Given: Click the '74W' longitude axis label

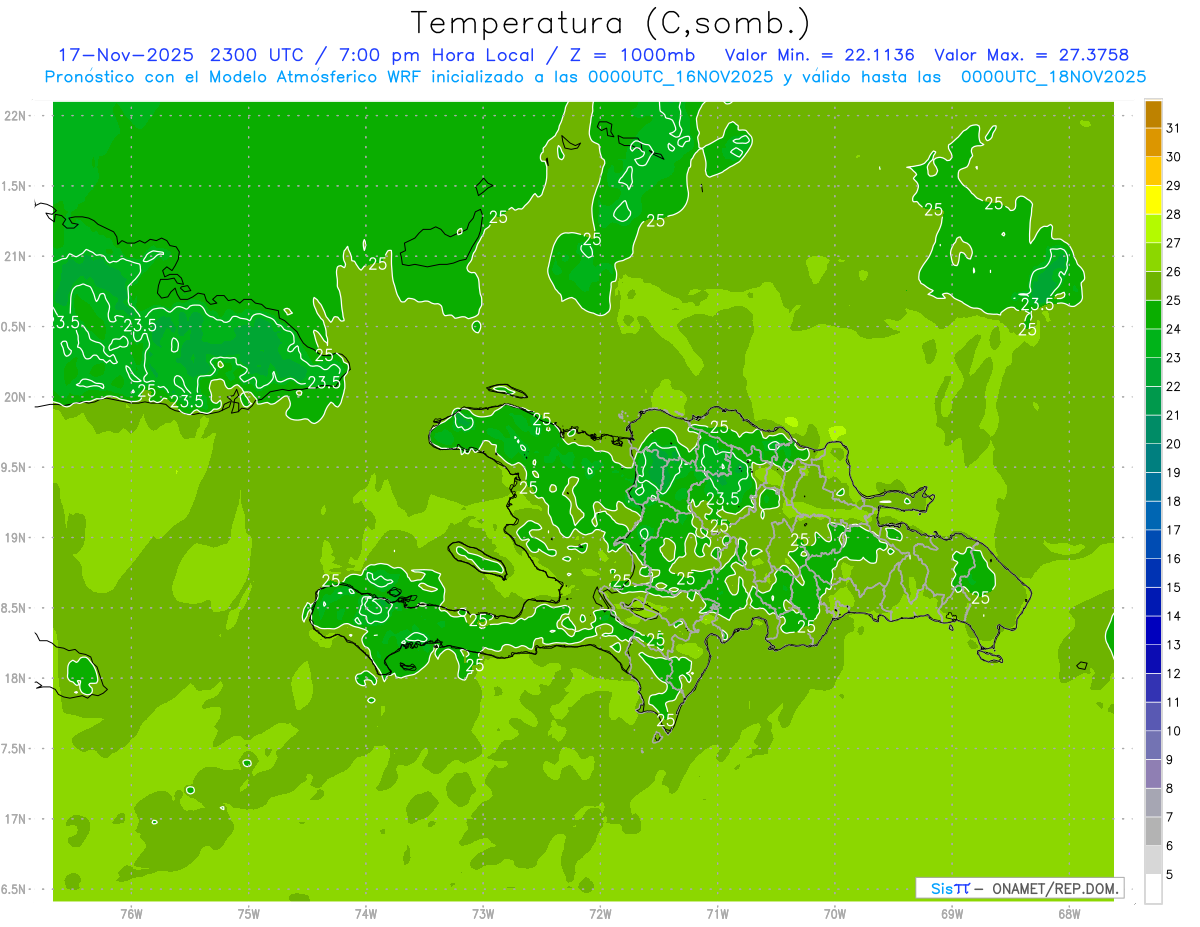Looking at the screenshot, I should 366,913.
